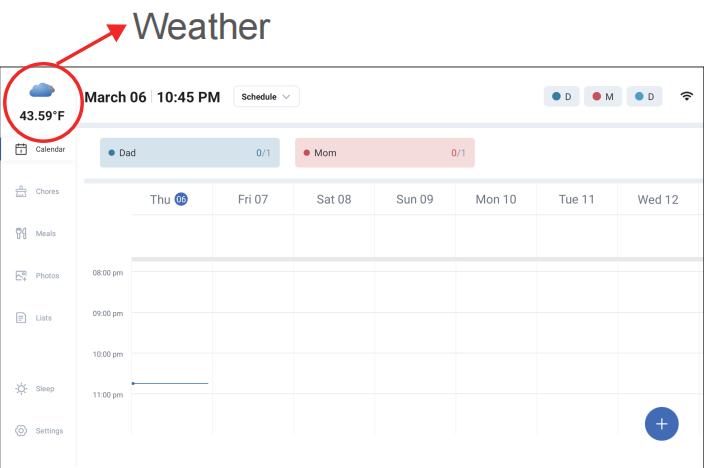Viewport: 704px width, 468px height.
Task: Check the Wi-Fi status icon
Action: (686, 96)
